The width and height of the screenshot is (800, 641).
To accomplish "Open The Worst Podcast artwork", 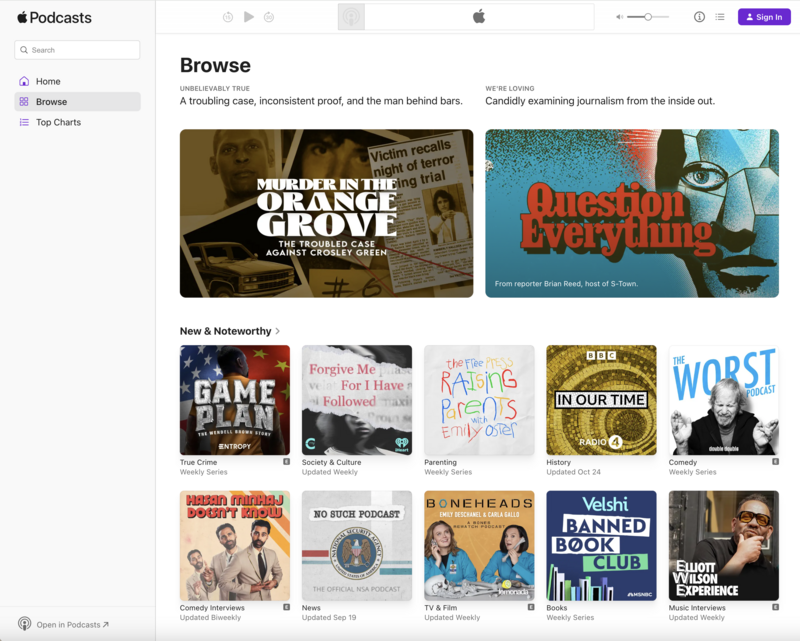I will tap(723, 400).
